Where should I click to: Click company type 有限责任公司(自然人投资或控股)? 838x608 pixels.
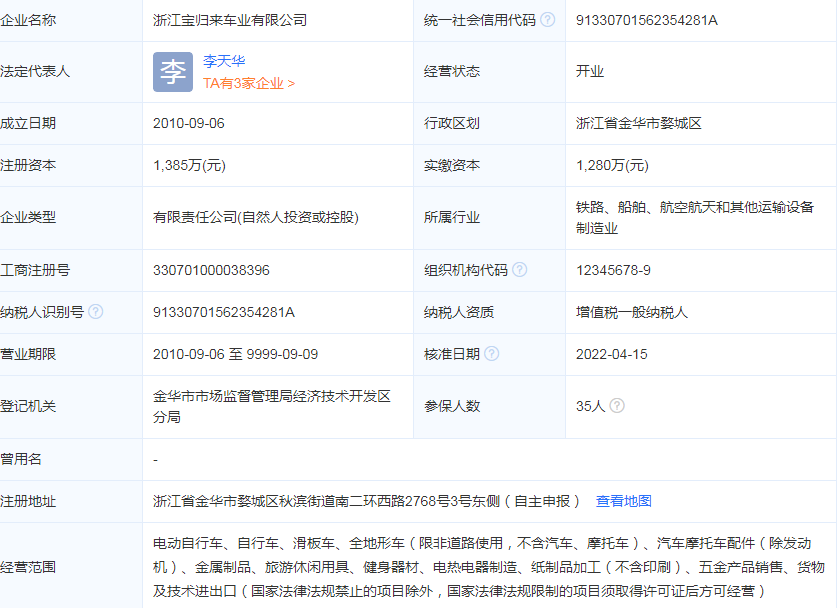point(256,217)
